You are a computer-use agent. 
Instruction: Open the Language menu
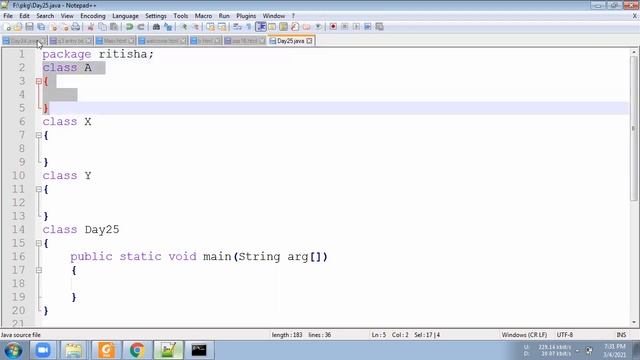(125, 16)
